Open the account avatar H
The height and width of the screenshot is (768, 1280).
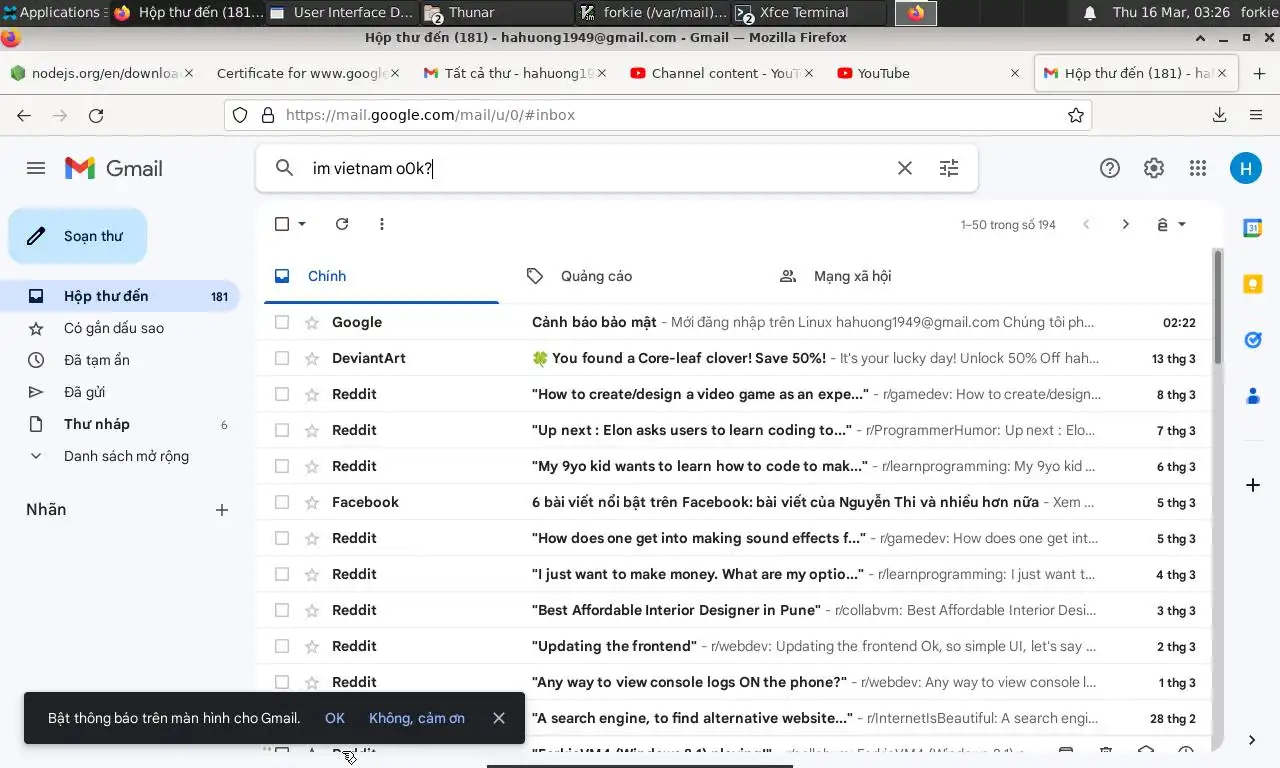pos(1245,168)
